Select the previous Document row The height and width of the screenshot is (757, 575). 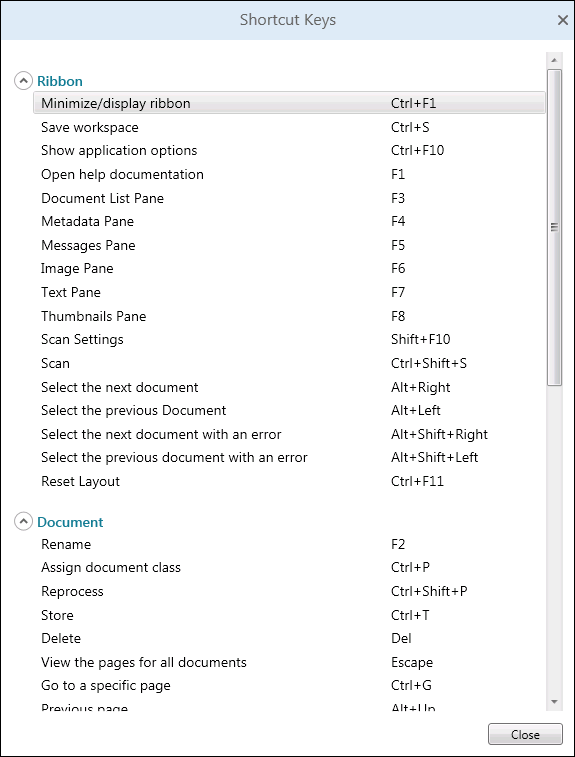[x=289, y=410]
